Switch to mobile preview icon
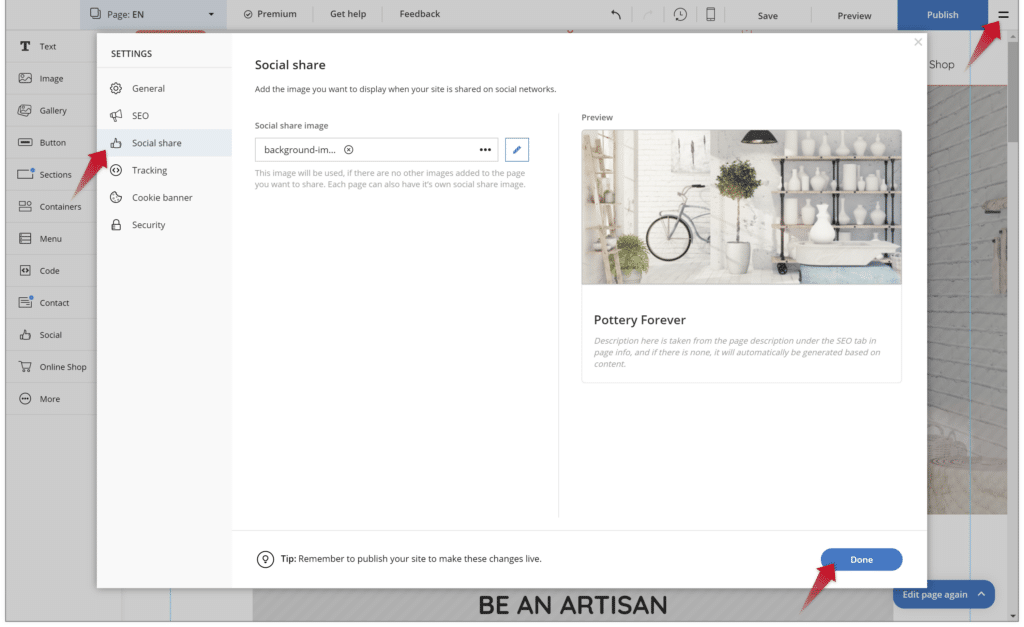 pos(710,15)
